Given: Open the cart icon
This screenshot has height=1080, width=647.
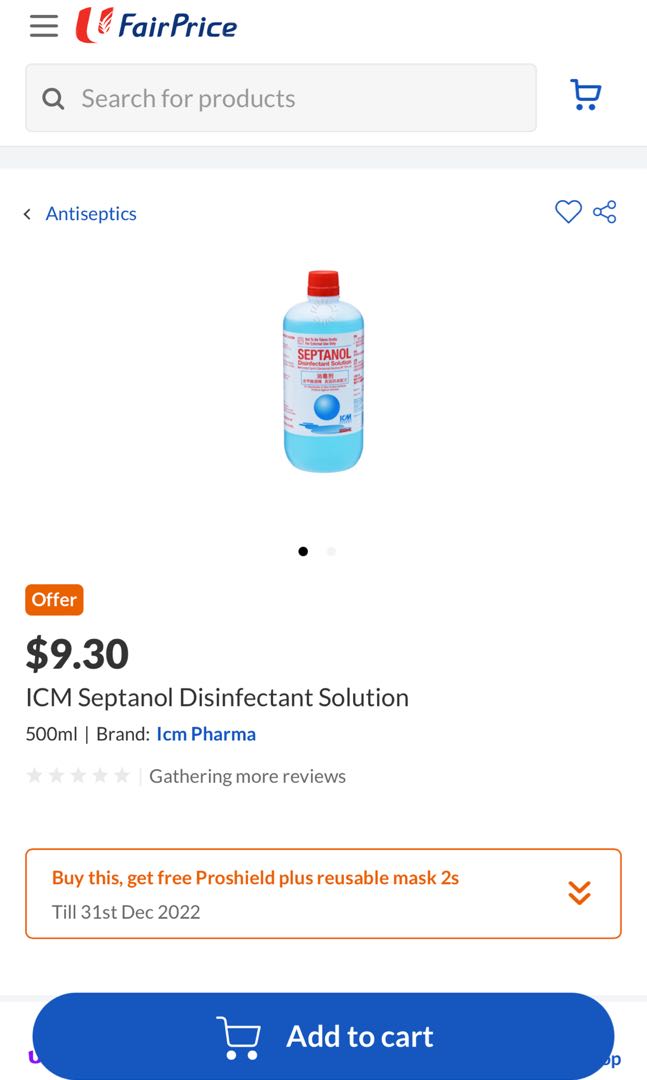Looking at the screenshot, I should 585,94.
